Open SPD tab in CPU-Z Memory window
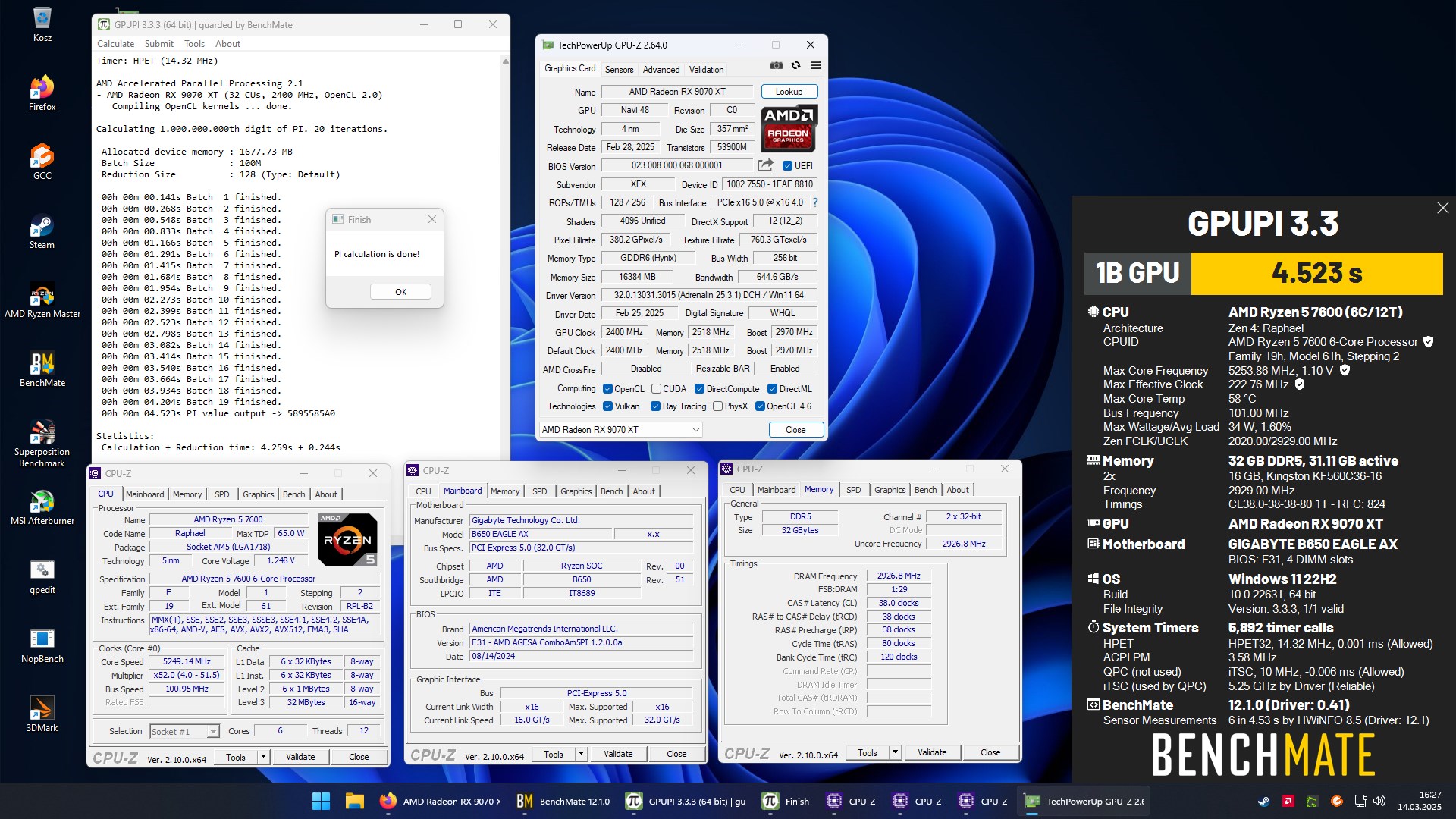This screenshot has height=819, width=1456. [853, 490]
